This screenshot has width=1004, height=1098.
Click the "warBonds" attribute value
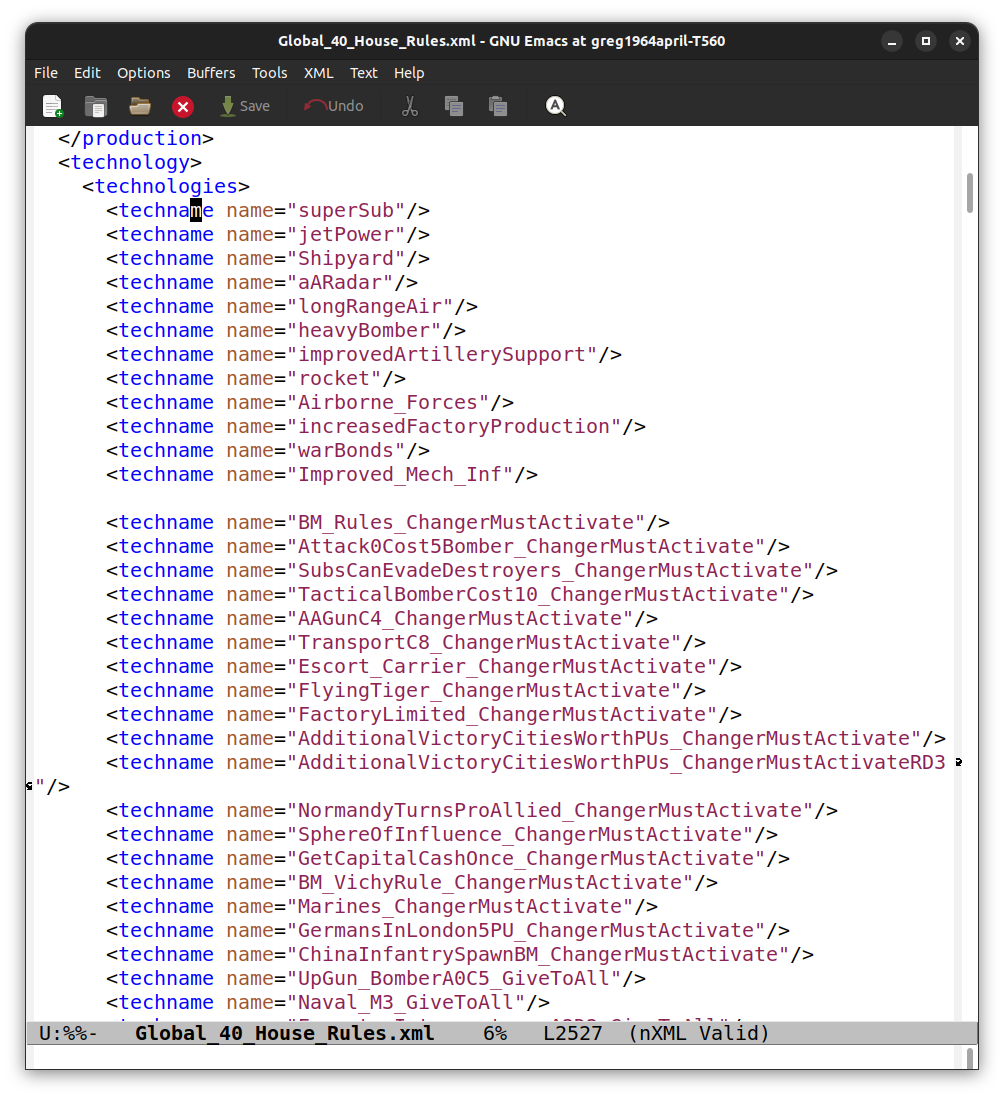click(x=346, y=450)
